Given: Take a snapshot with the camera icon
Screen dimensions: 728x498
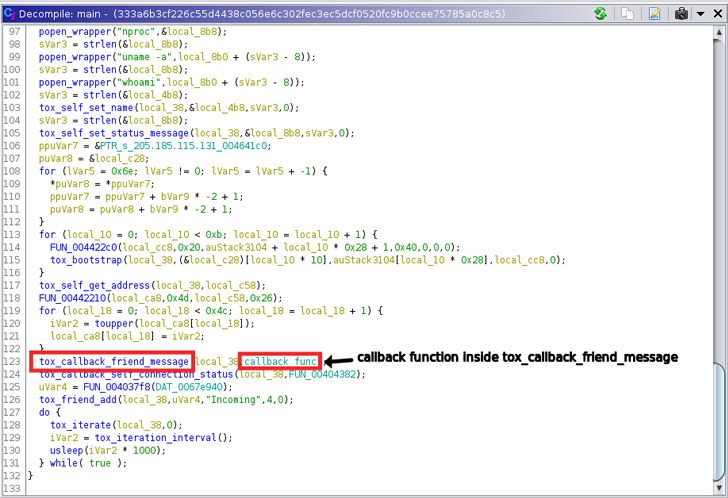Looking at the screenshot, I should click(680, 14).
